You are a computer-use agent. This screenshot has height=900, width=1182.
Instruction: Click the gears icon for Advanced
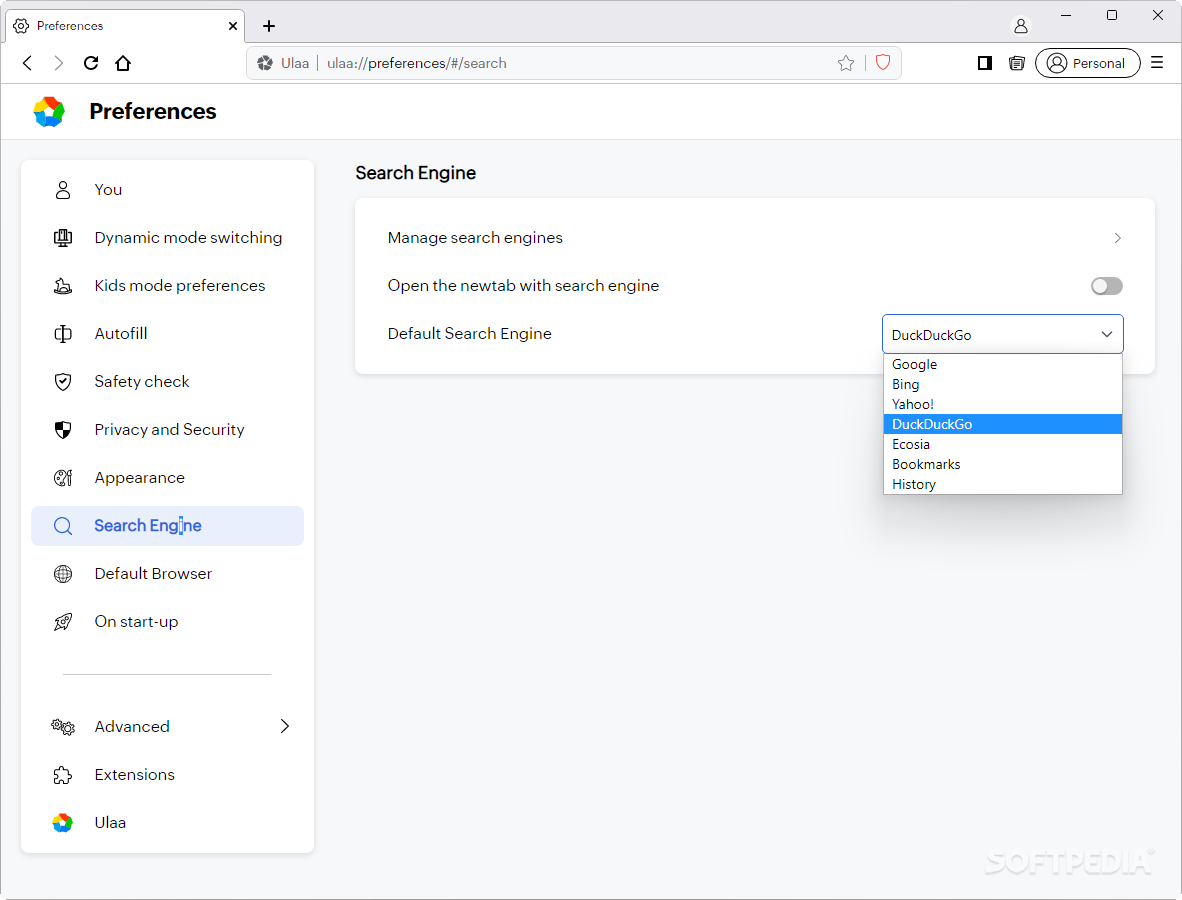point(63,727)
